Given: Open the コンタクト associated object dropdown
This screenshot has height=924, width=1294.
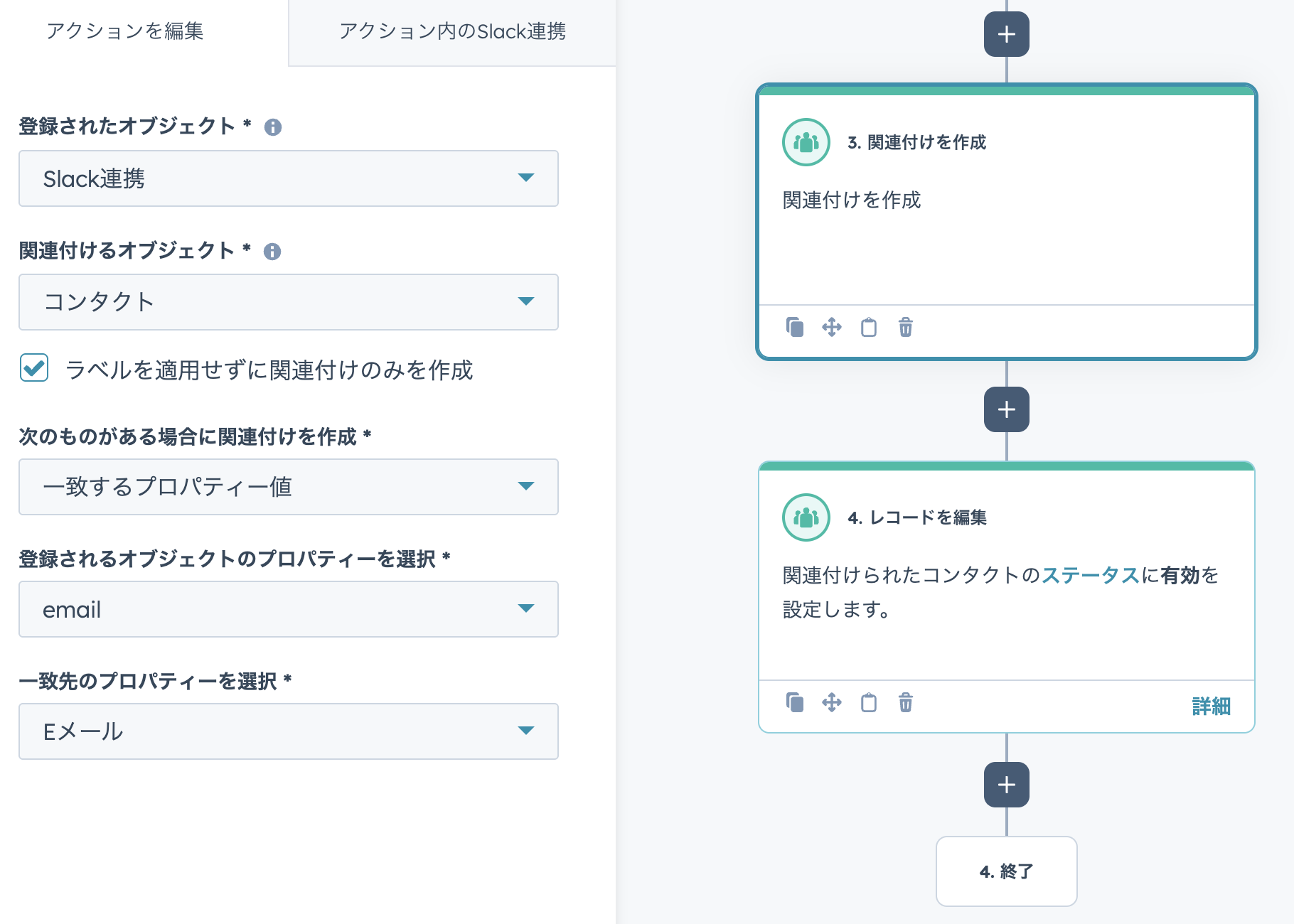Looking at the screenshot, I should [x=289, y=302].
